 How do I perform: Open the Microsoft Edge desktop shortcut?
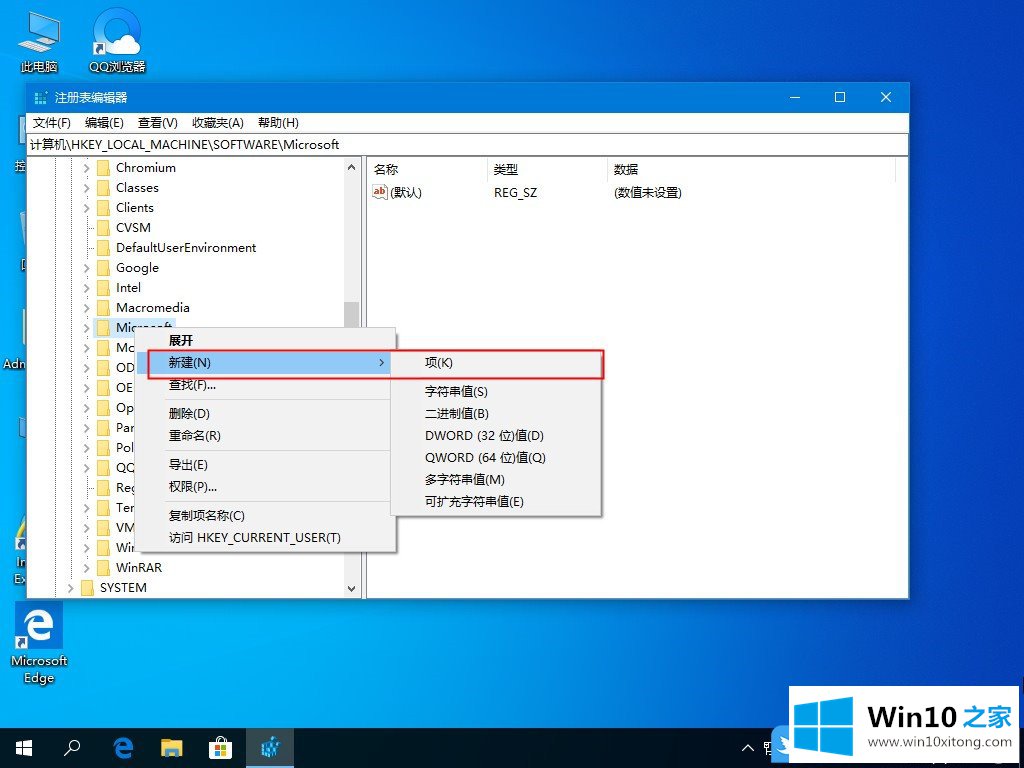(x=39, y=645)
